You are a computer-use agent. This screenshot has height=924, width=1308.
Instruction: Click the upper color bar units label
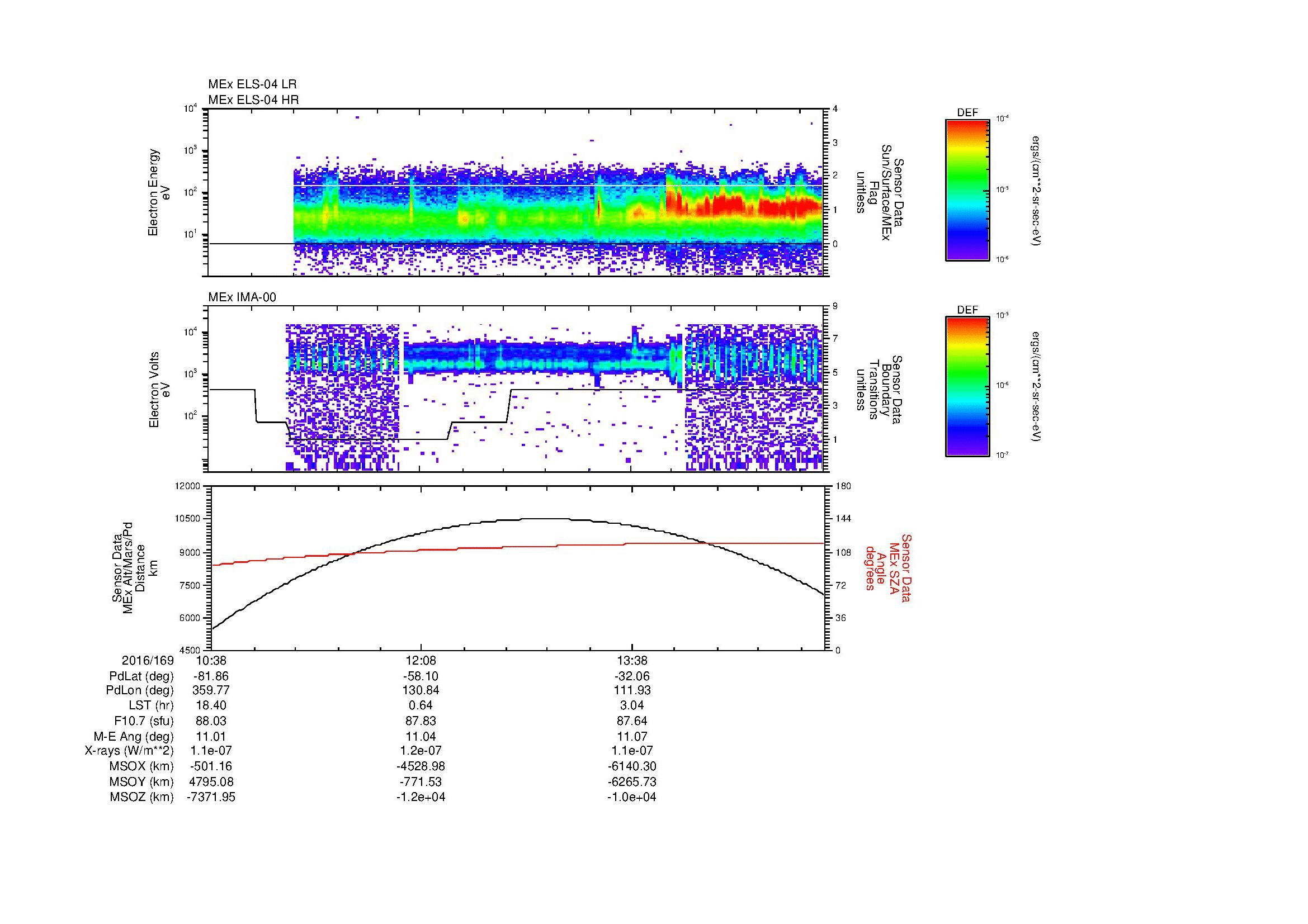tap(1037, 191)
